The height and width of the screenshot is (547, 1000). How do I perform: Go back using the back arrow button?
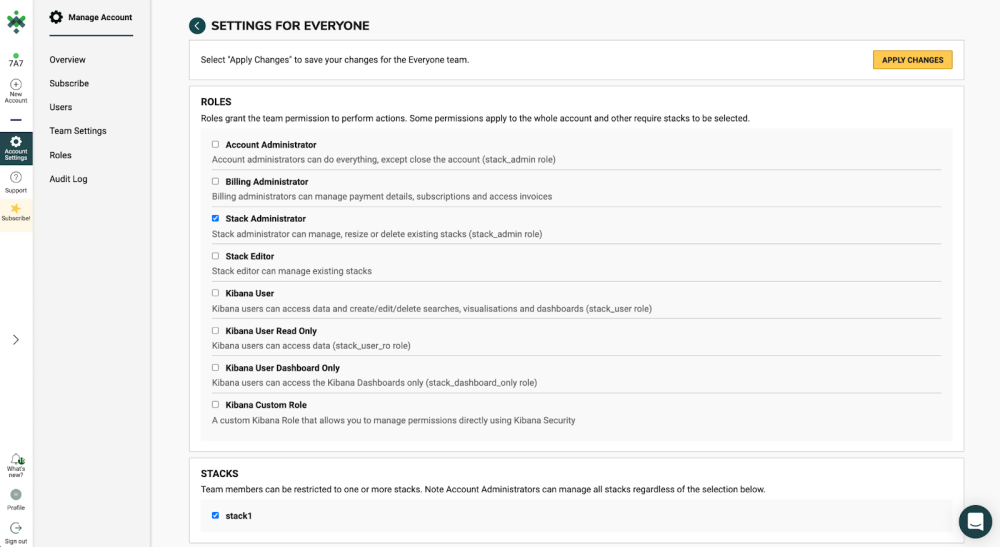[197, 26]
